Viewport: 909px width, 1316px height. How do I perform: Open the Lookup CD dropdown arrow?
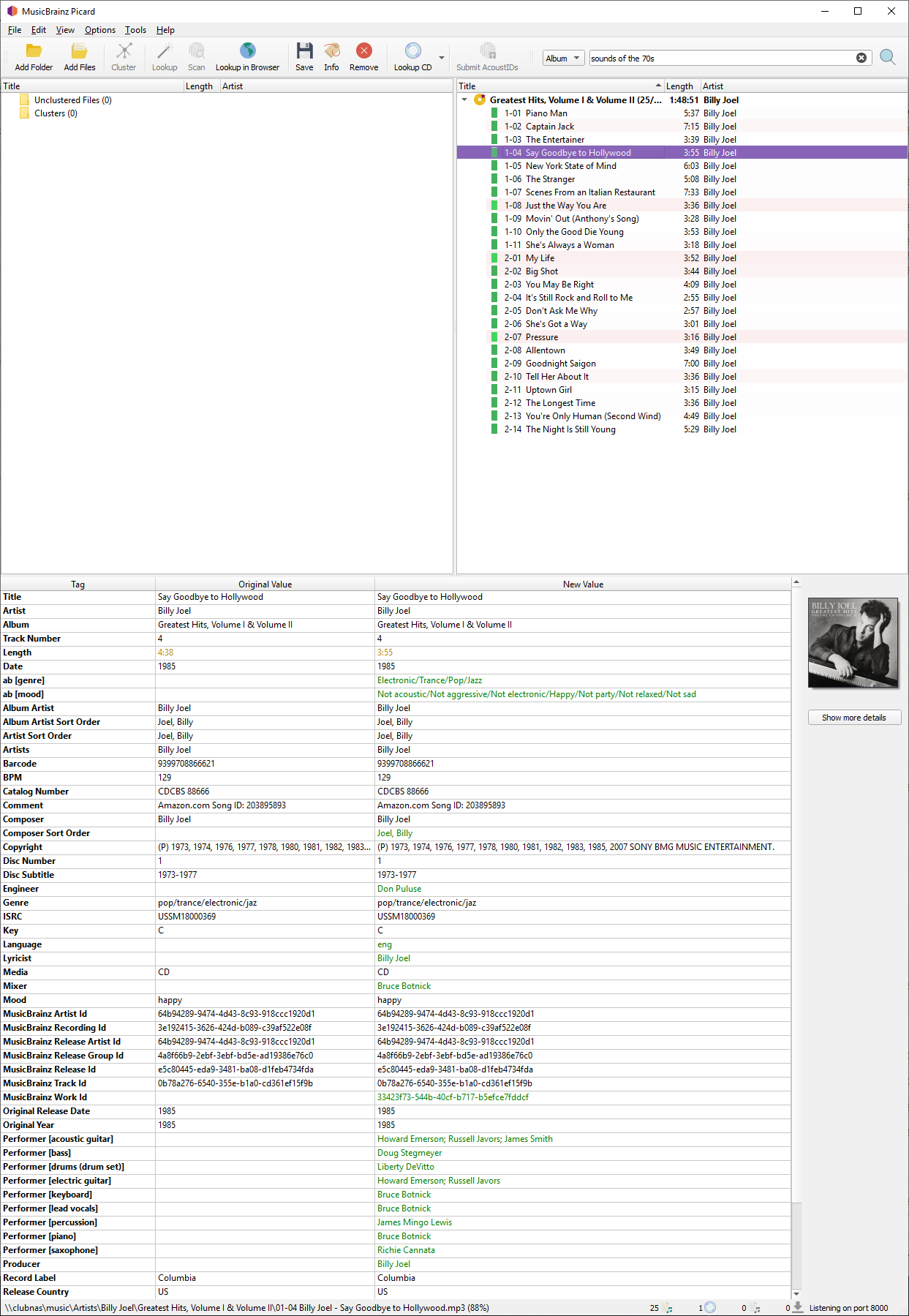click(x=441, y=58)
